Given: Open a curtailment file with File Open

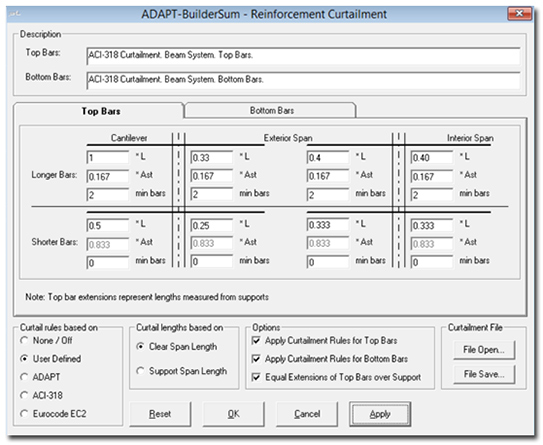Looking at the screenshot, I should (x=484, y=350).
